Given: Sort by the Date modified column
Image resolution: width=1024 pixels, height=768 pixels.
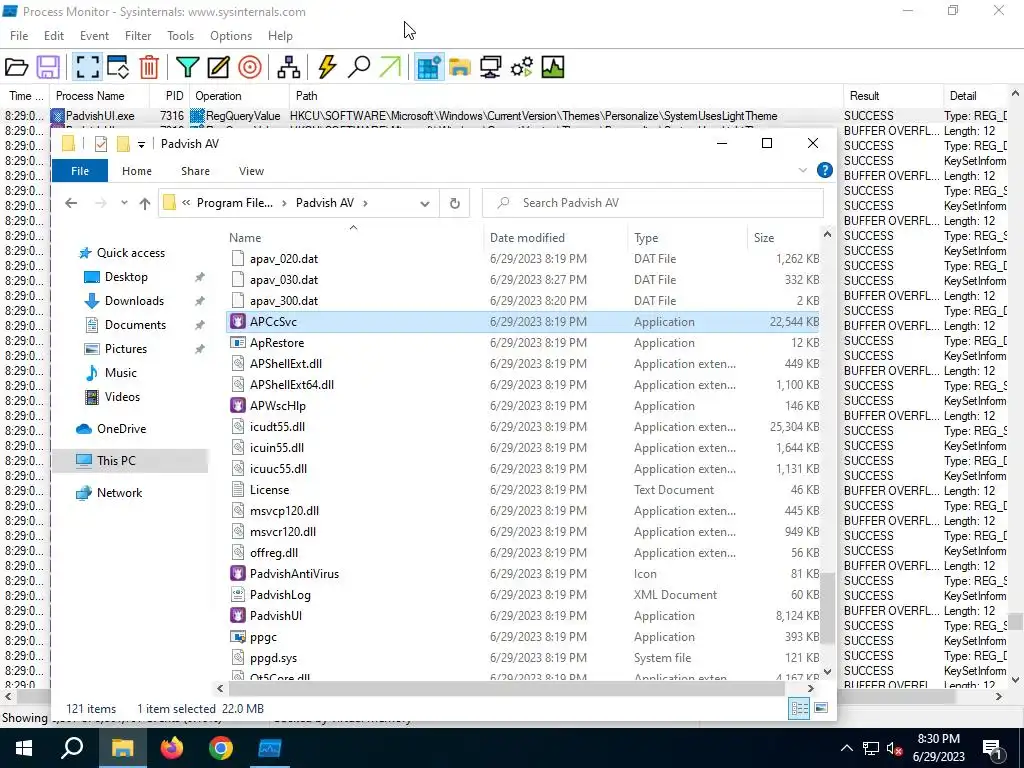Looking at the screenshot, I should tap(527, 238).
